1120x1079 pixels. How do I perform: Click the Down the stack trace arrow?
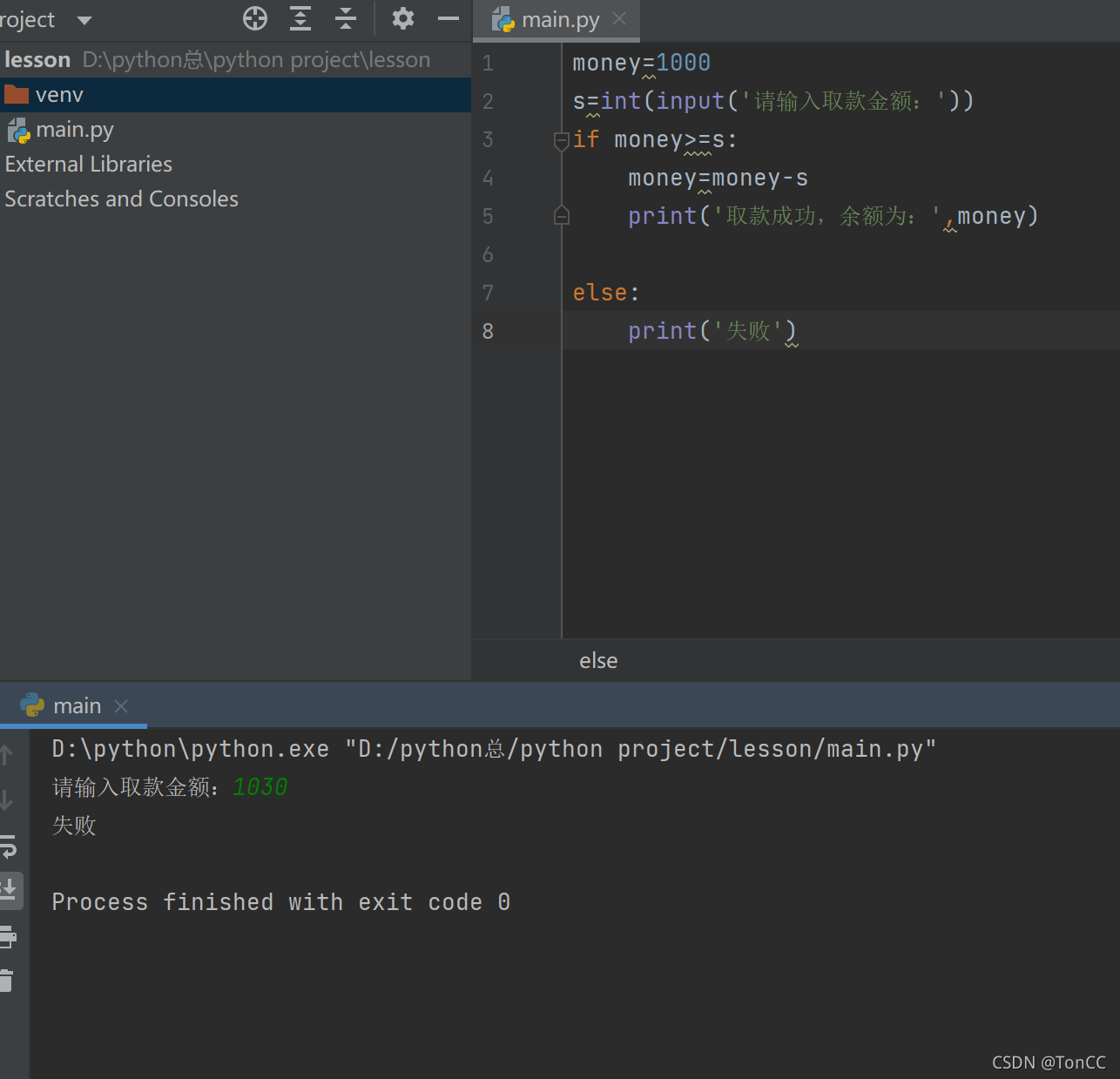click(6, 799)
